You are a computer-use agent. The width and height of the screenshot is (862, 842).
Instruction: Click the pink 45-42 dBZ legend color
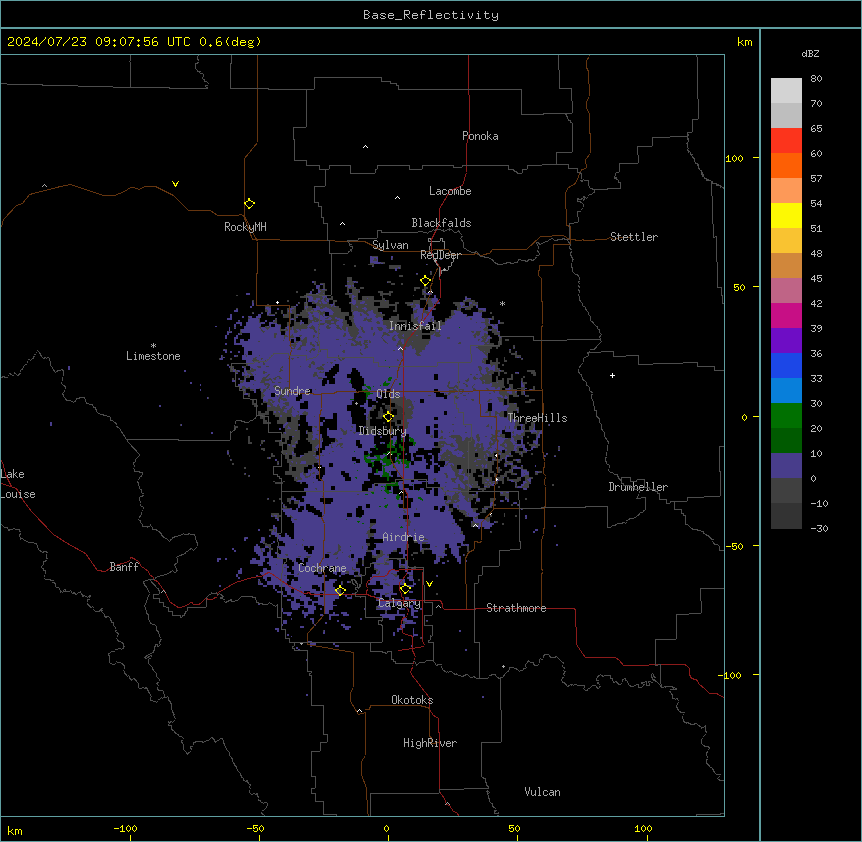point(786,291)
